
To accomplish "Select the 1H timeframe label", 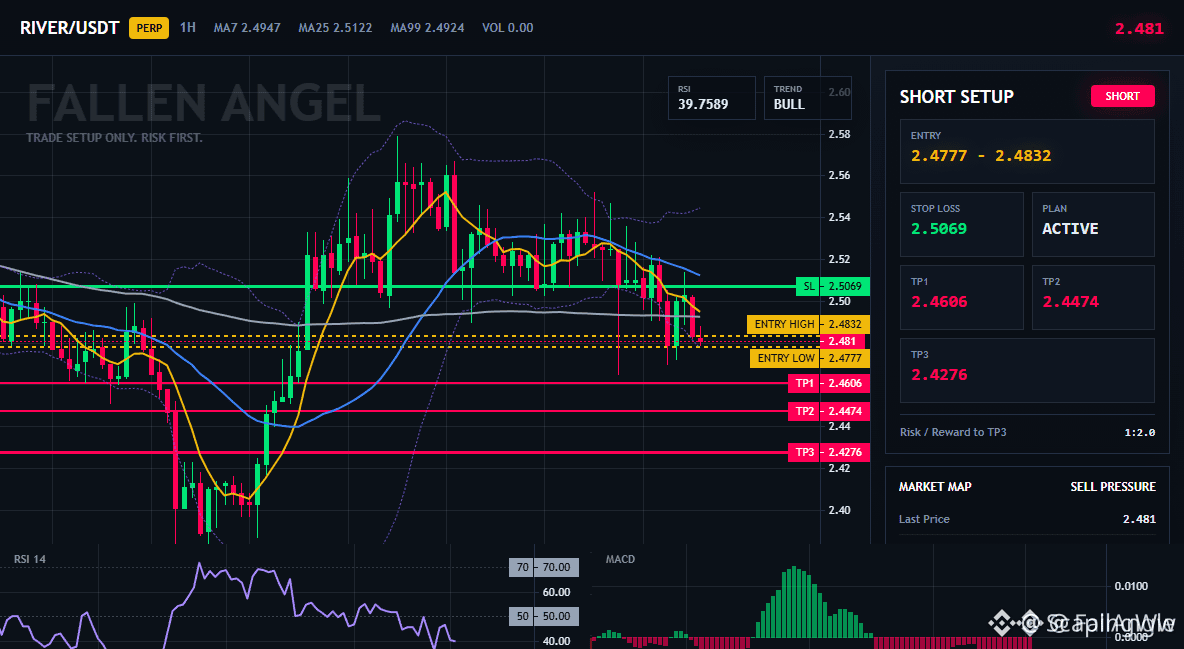I will (x=187, y=27).
